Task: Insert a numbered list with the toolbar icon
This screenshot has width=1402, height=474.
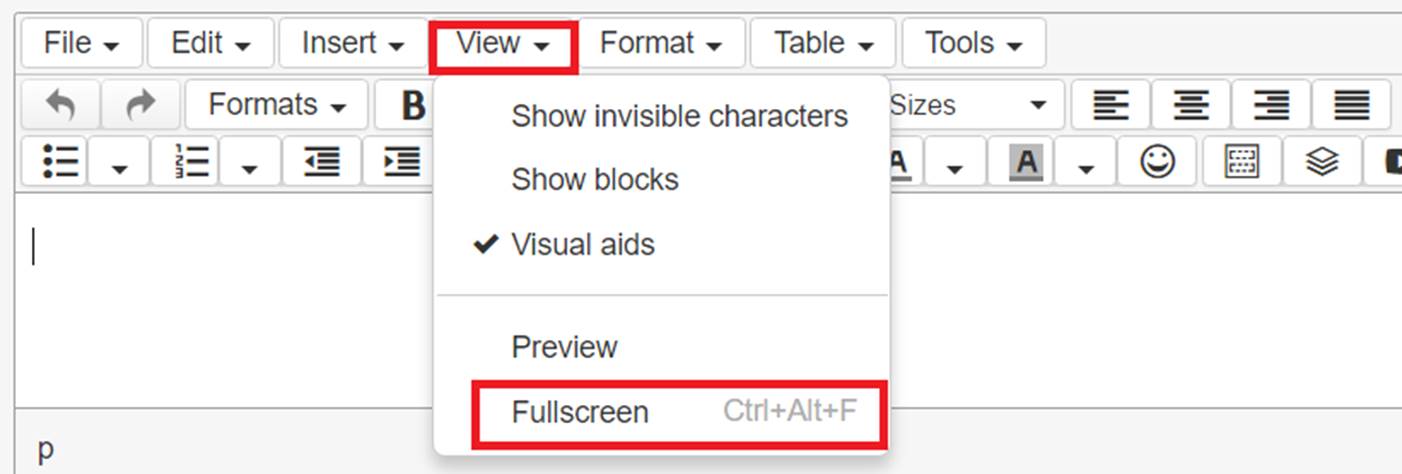Action: click(x=191, y=161)
